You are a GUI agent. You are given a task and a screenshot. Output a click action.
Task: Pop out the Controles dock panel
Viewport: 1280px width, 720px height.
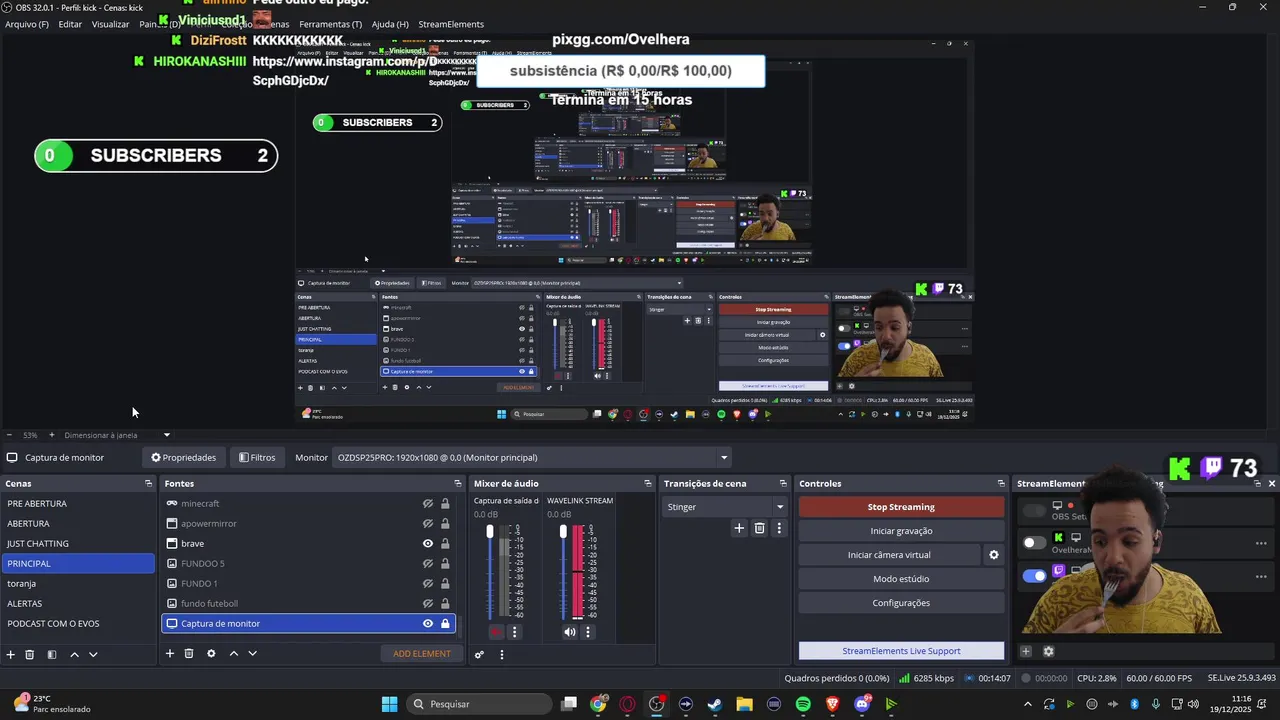click(1001, 484)
